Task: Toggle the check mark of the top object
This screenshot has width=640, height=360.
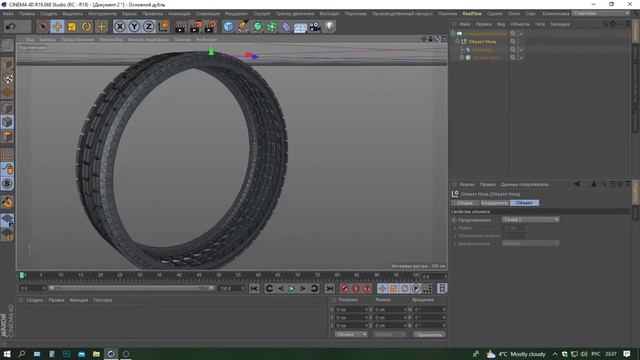Action: click(x=521, y=34)
